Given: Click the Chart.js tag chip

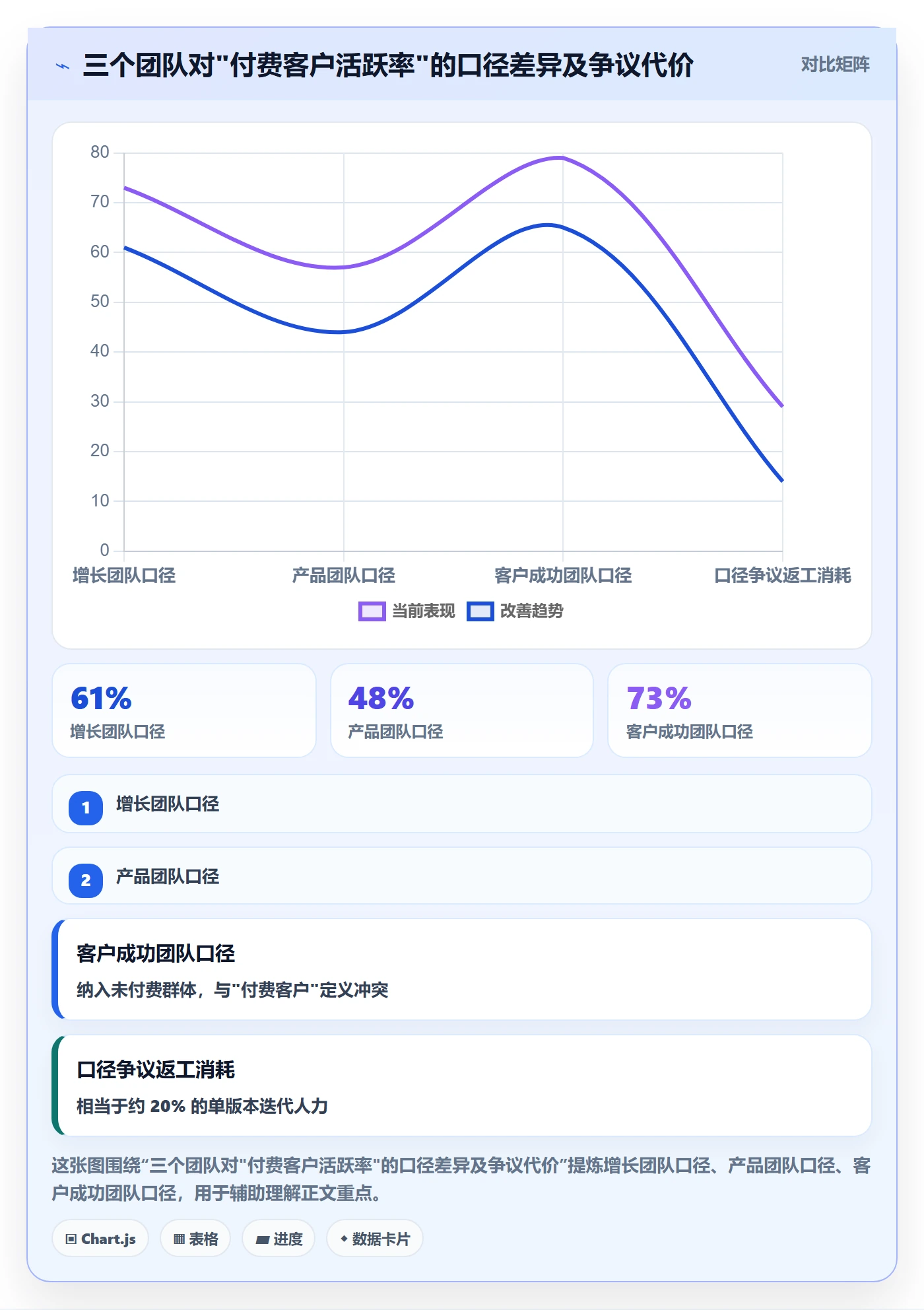Looking at the screenshot, I should pyautogui.click(x=100, y=1239).
